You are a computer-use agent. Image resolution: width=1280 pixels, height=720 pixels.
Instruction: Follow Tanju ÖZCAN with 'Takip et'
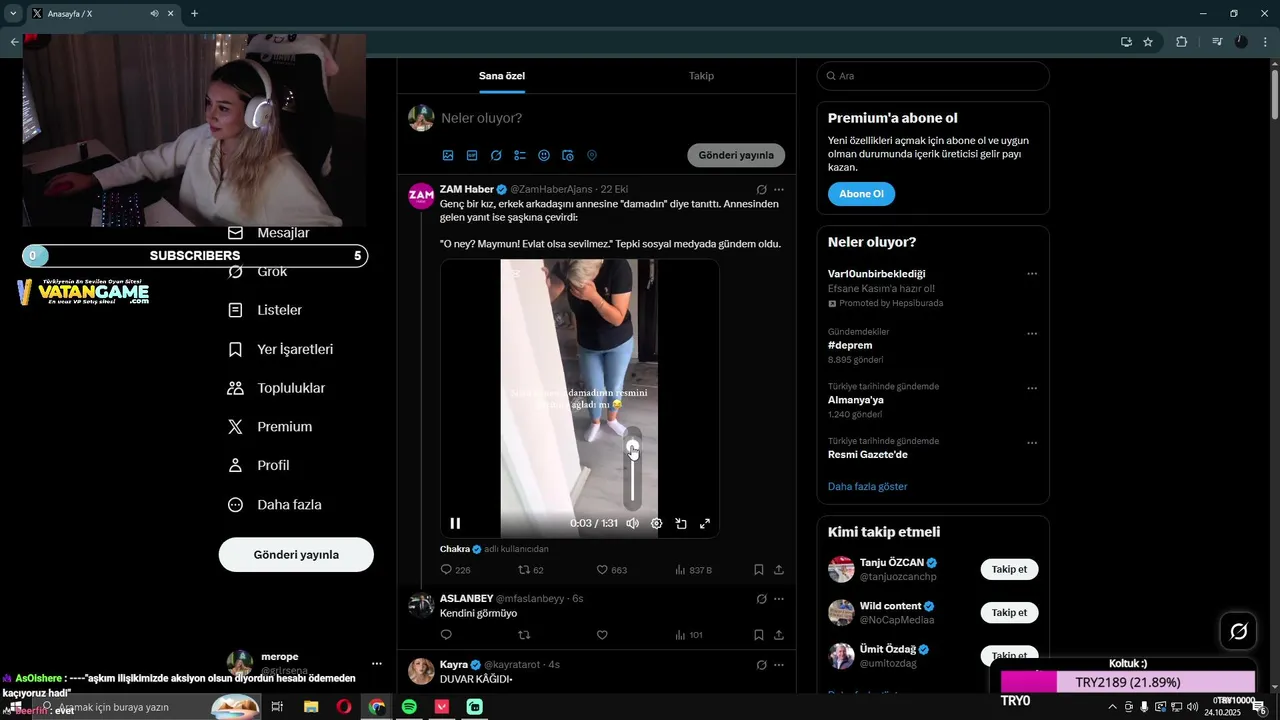pos(1009,569)
